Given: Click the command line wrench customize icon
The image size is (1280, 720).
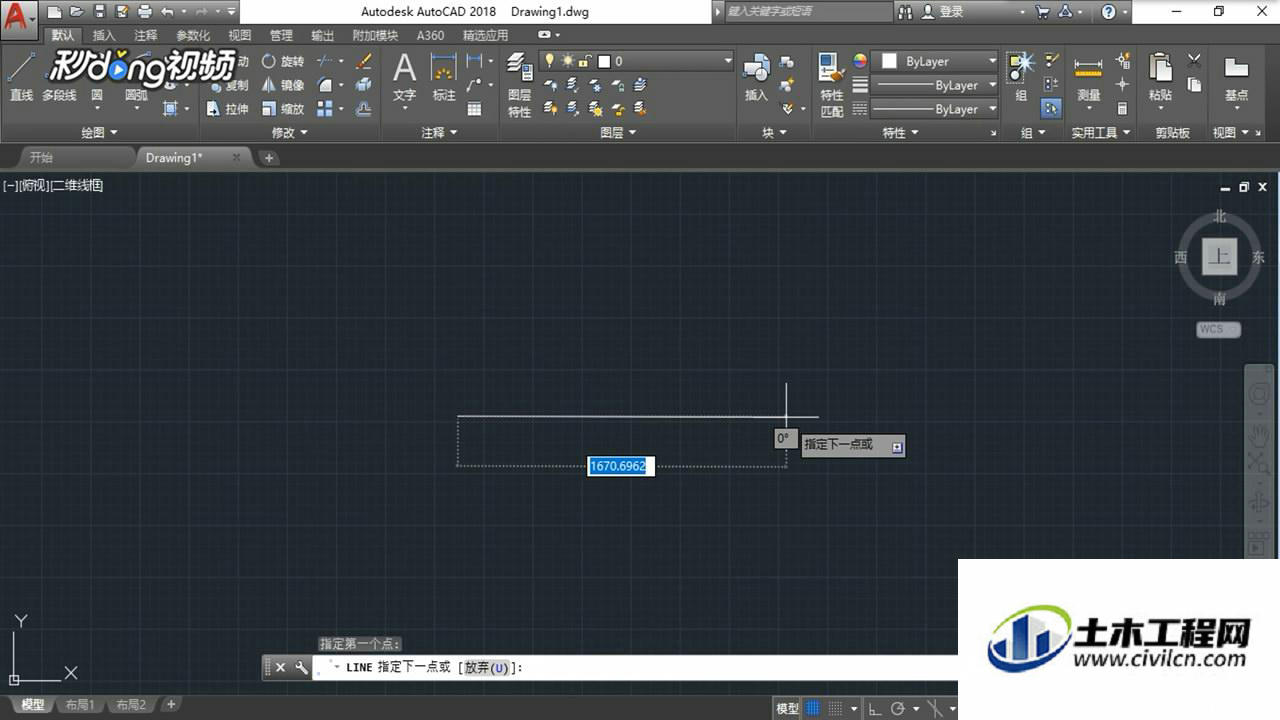Looking at the screenshot, I should click(x=301, y=667).
